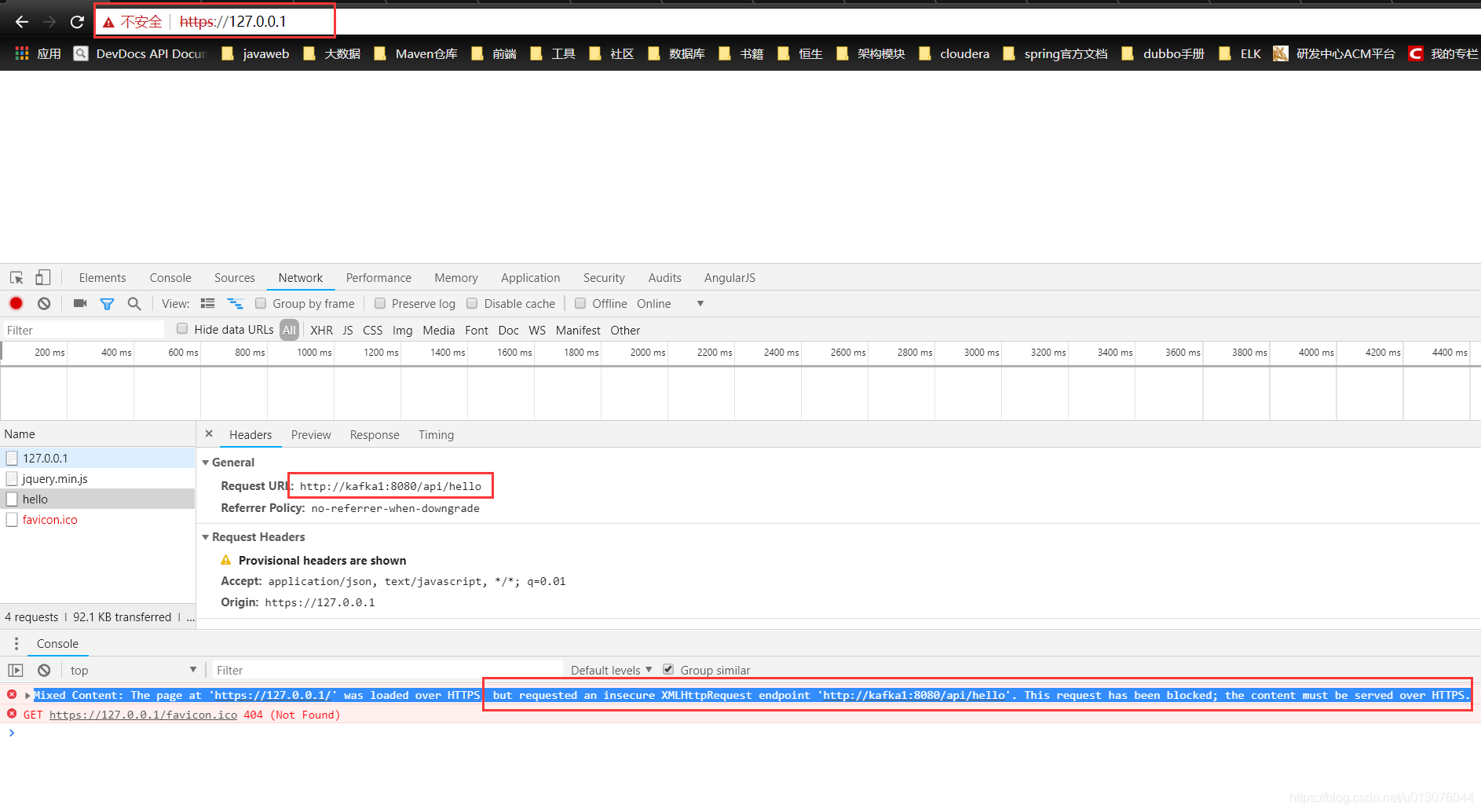Click the not-secure warning triangle icon

tap(108, 22)
